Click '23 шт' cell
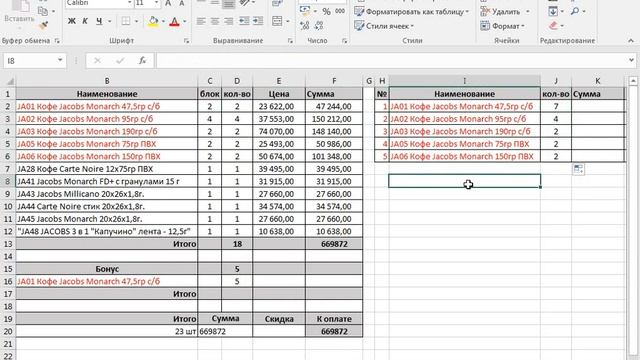The image size is (640, 360). pos(107,331)
